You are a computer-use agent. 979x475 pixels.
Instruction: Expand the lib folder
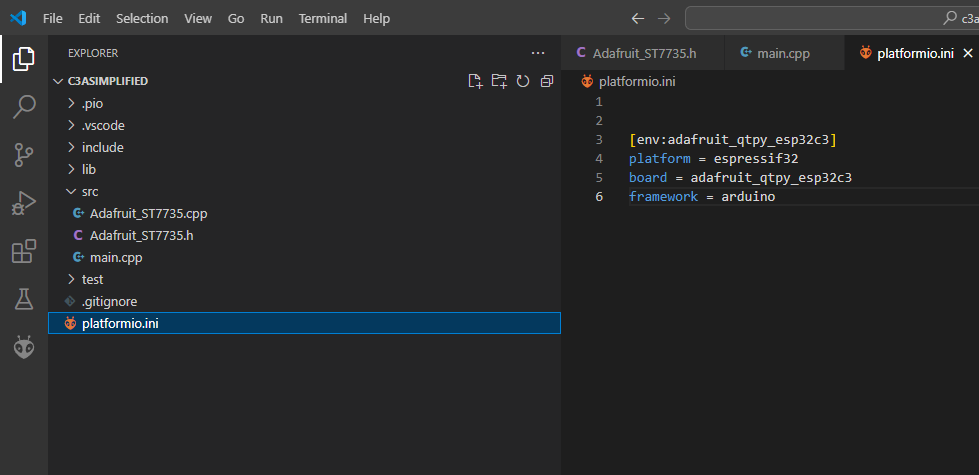tap(88, 169)
